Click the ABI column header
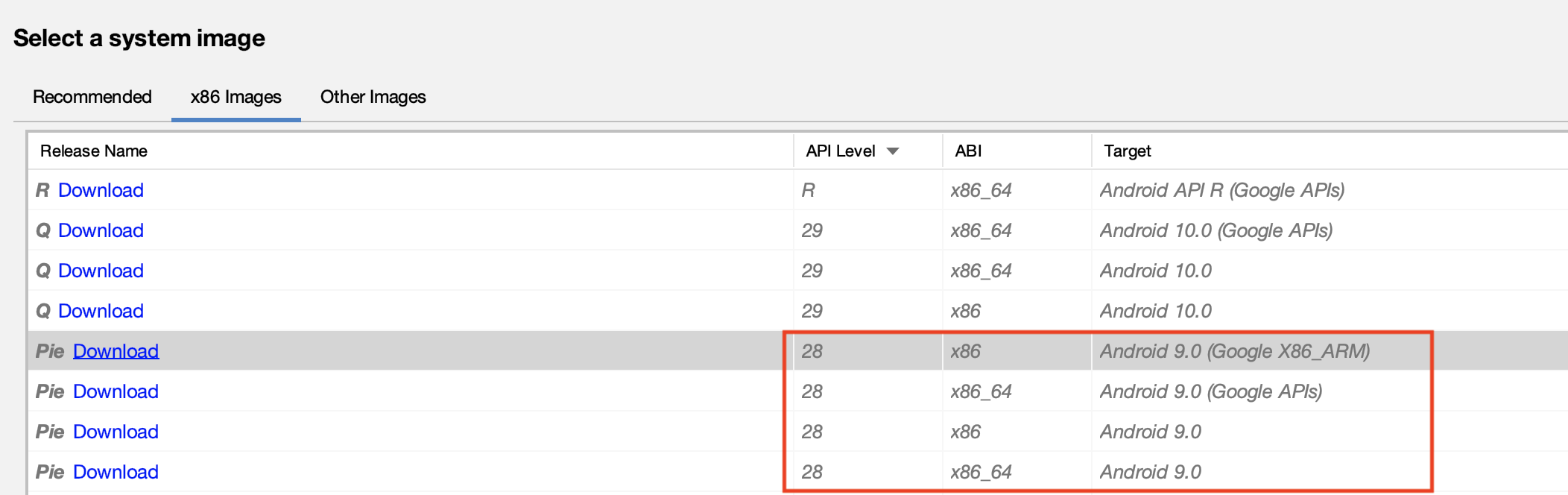This screenshot has height=495, width=1568. (x=967, y=151)
